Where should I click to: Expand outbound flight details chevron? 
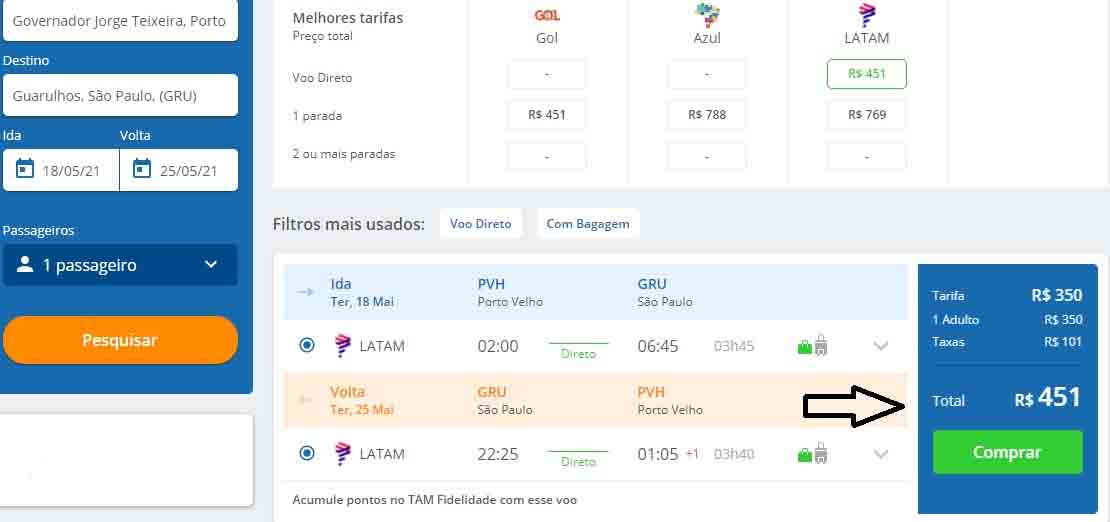880,346
